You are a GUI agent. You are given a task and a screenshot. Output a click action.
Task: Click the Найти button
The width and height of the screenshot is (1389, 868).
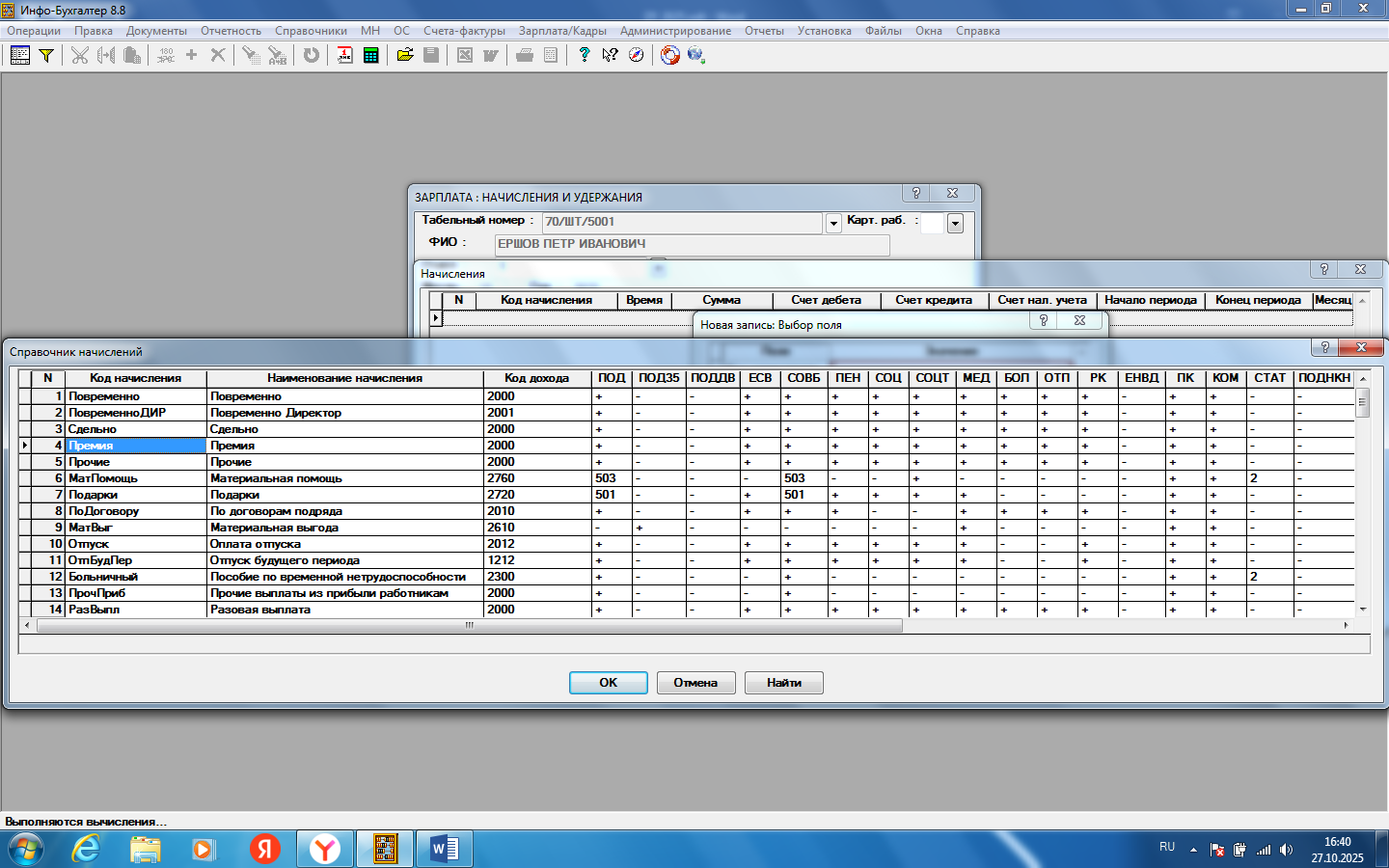[783, 683]
